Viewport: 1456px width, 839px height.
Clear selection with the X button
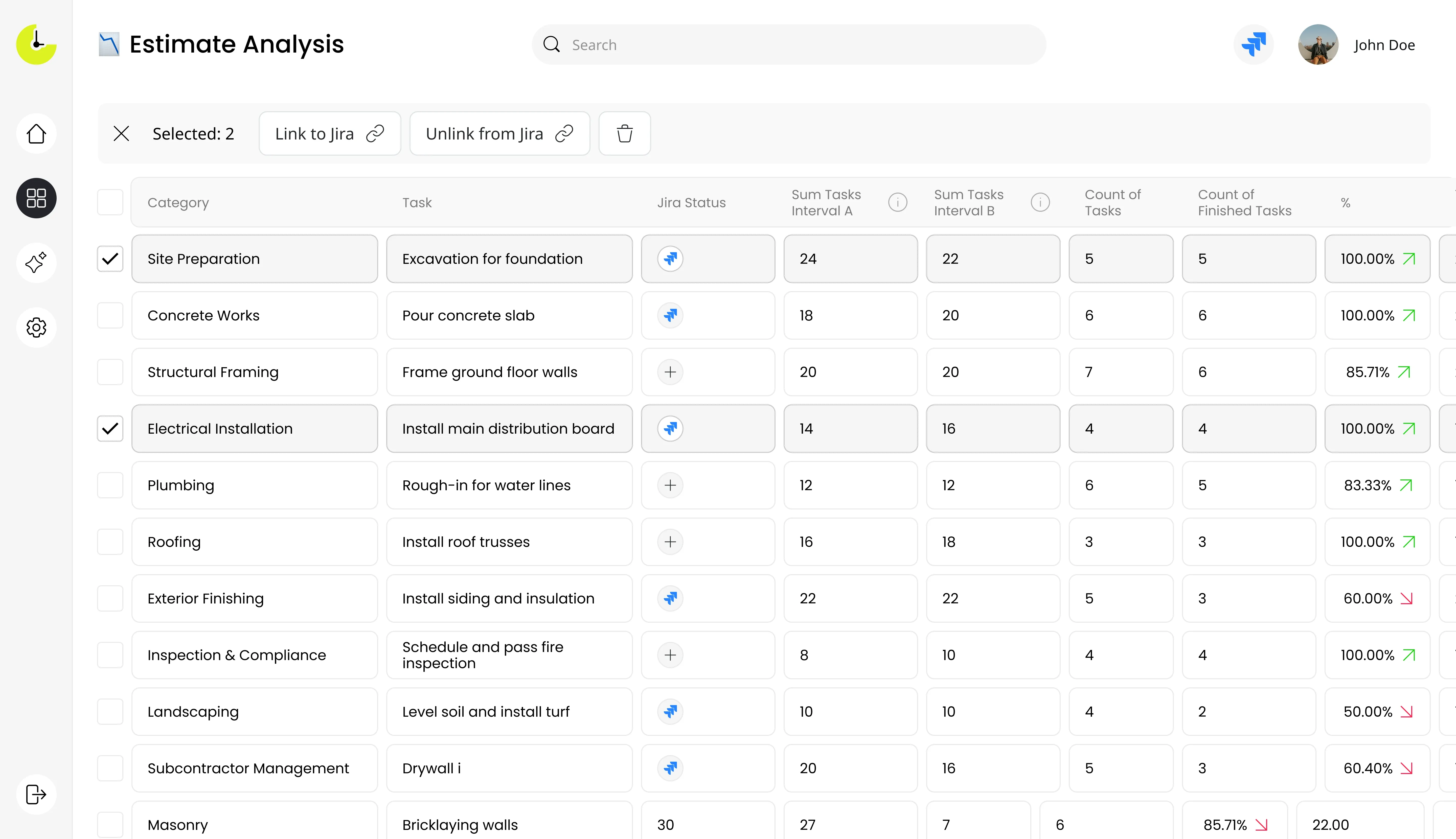(121, 134)
